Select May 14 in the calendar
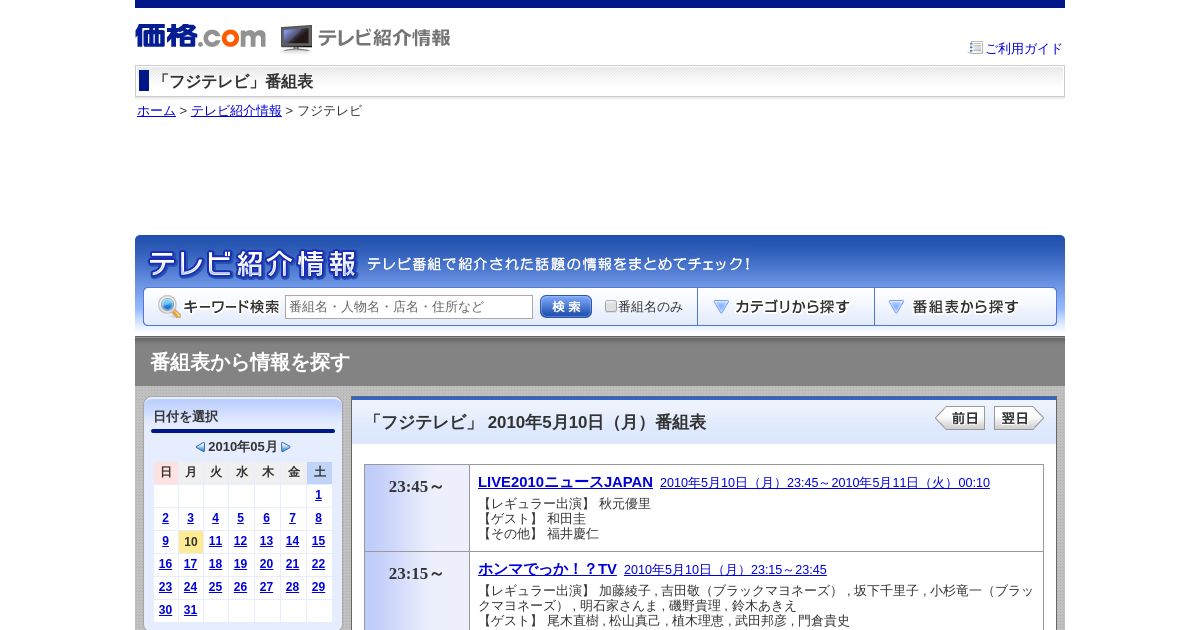1200x630 pixels. [x=292, y=541]
